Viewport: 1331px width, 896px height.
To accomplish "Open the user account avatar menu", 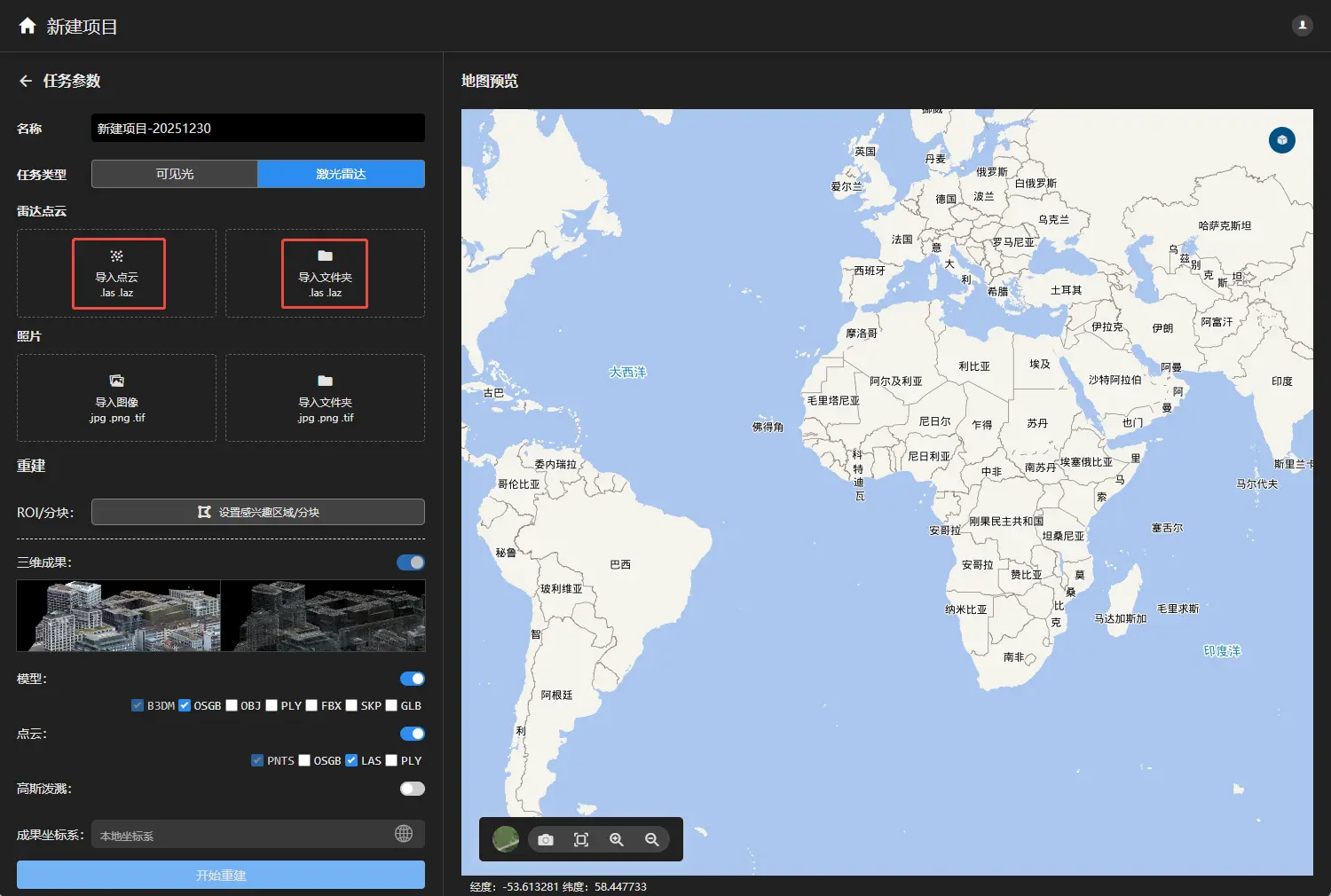I will click(x=1302, y=25).
